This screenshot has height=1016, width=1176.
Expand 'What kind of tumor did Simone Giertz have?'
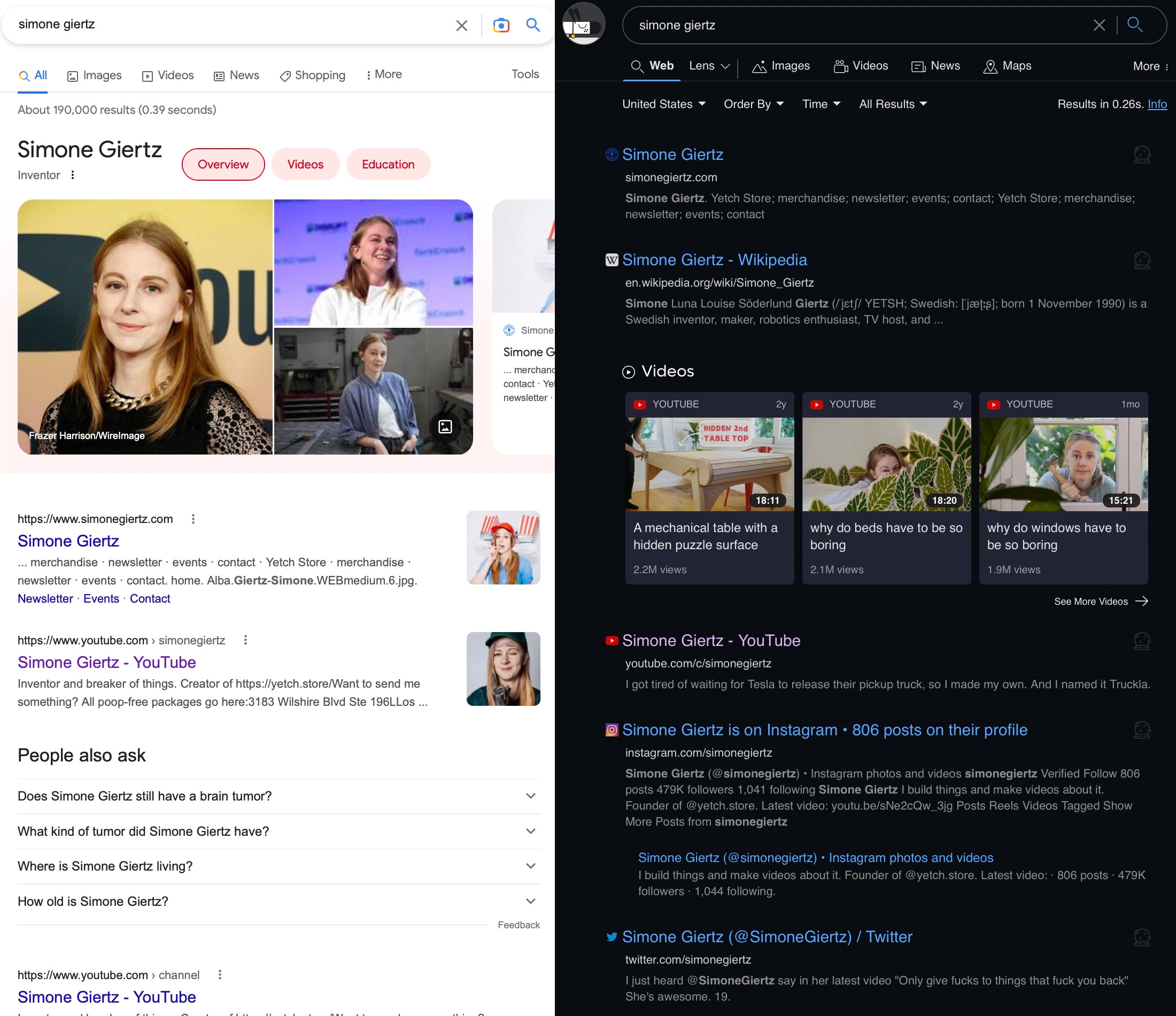278,831
